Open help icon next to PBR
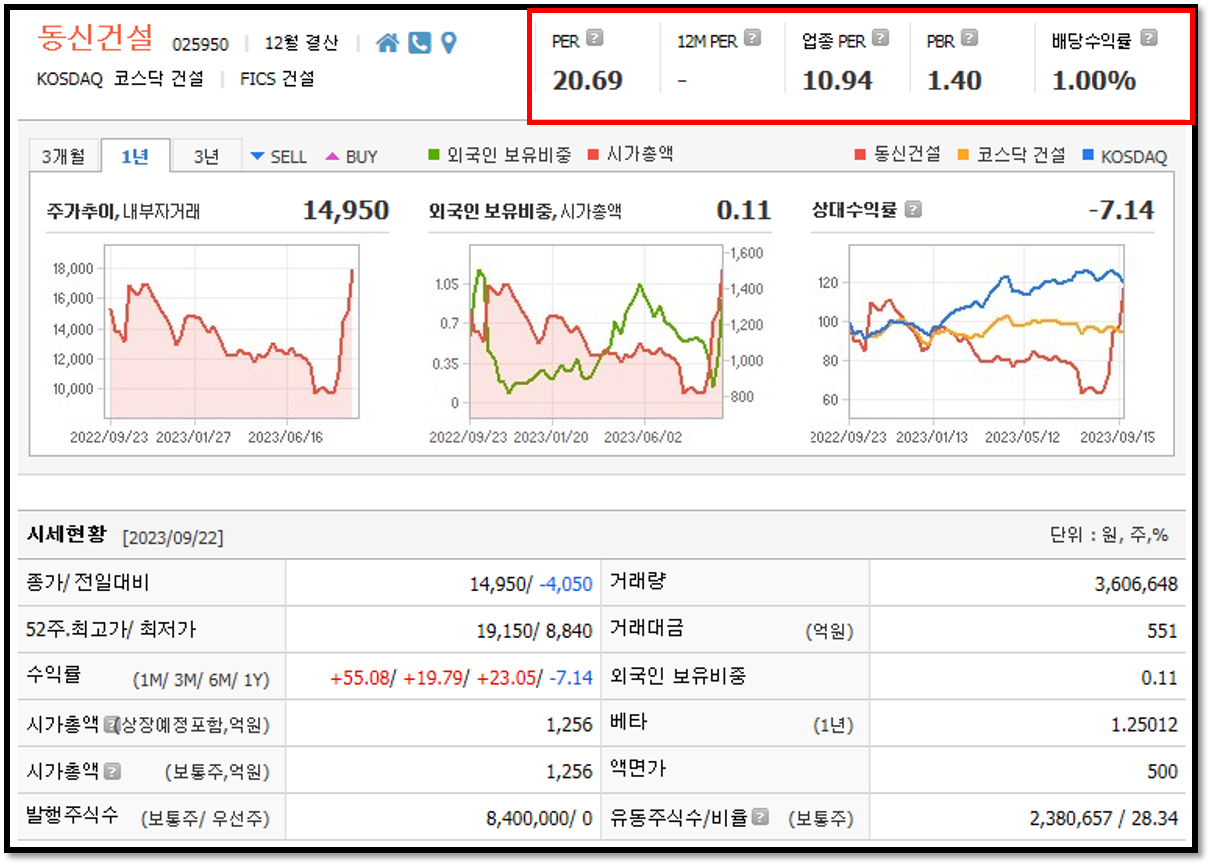The width and height of the screenshot is (1211, 866). pyautogui.click(x=969, y=38)
